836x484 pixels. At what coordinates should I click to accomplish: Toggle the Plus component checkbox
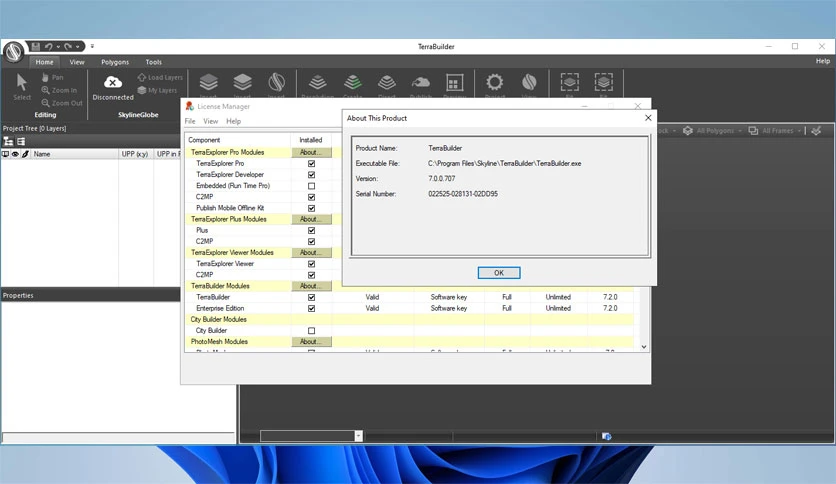pyautogui.click(x=311, y=230)
